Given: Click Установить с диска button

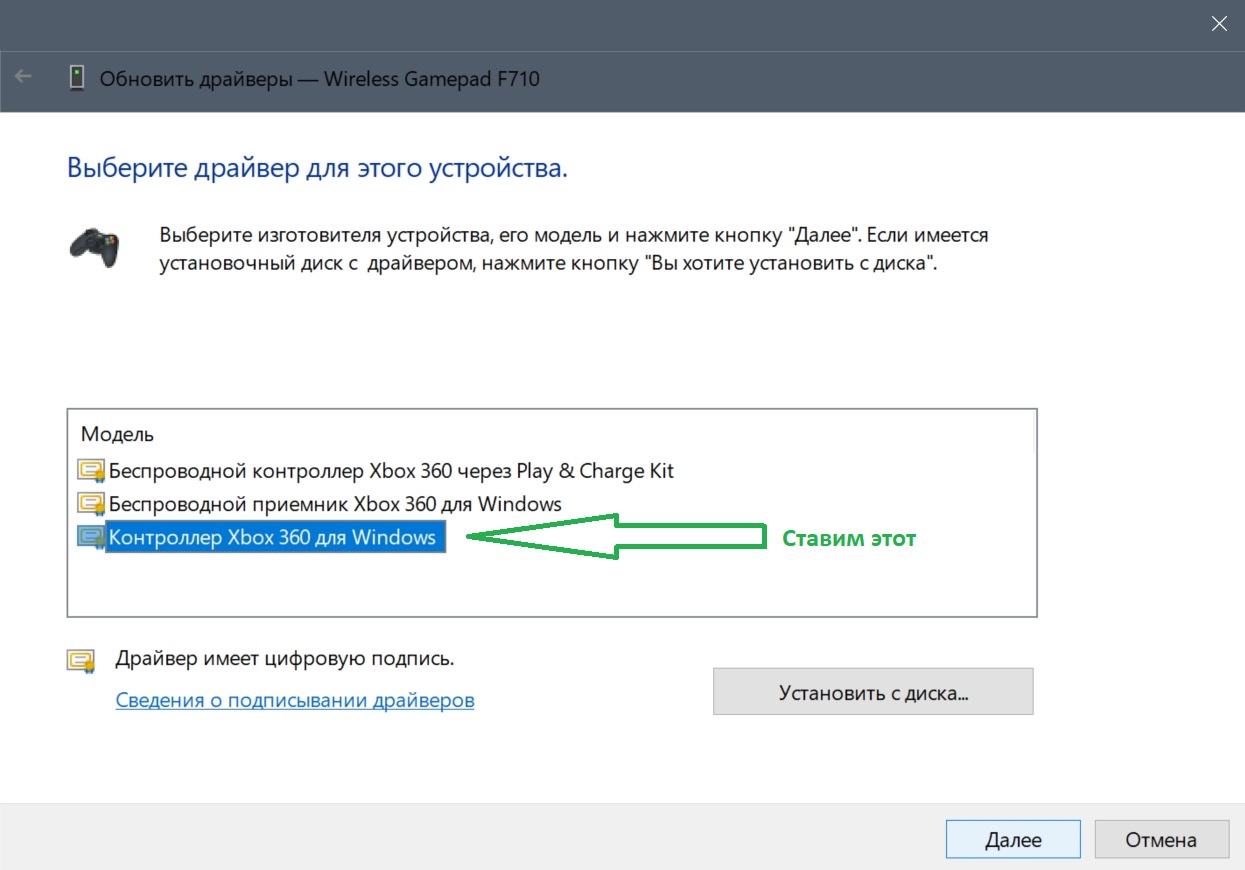Looking at the screenshot, I should [873, 692].
